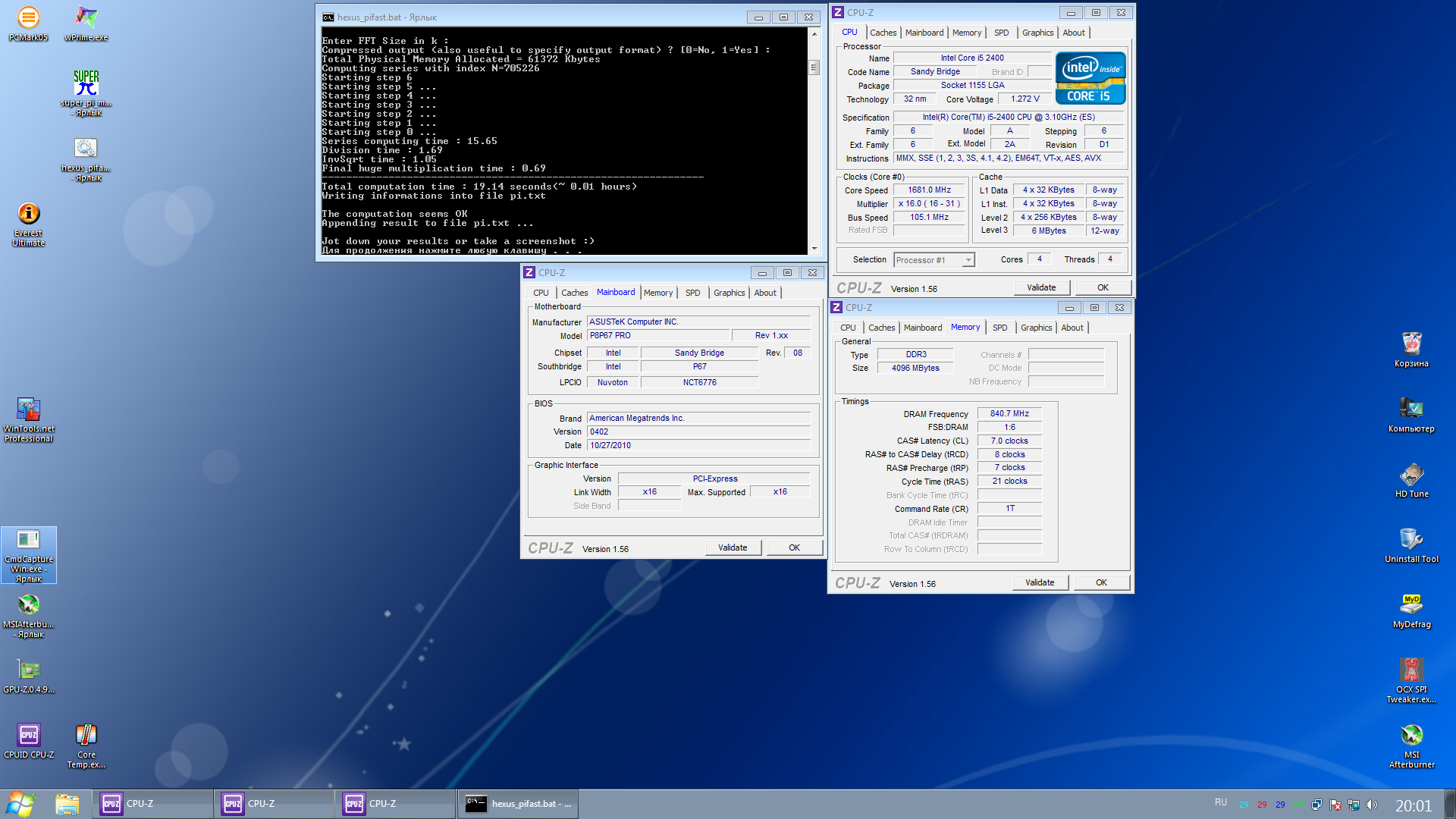Select GPU-Z.0.4.9 desktop icon
Viewport: 1456px width, 819px height.
click(x=29, y=676)
